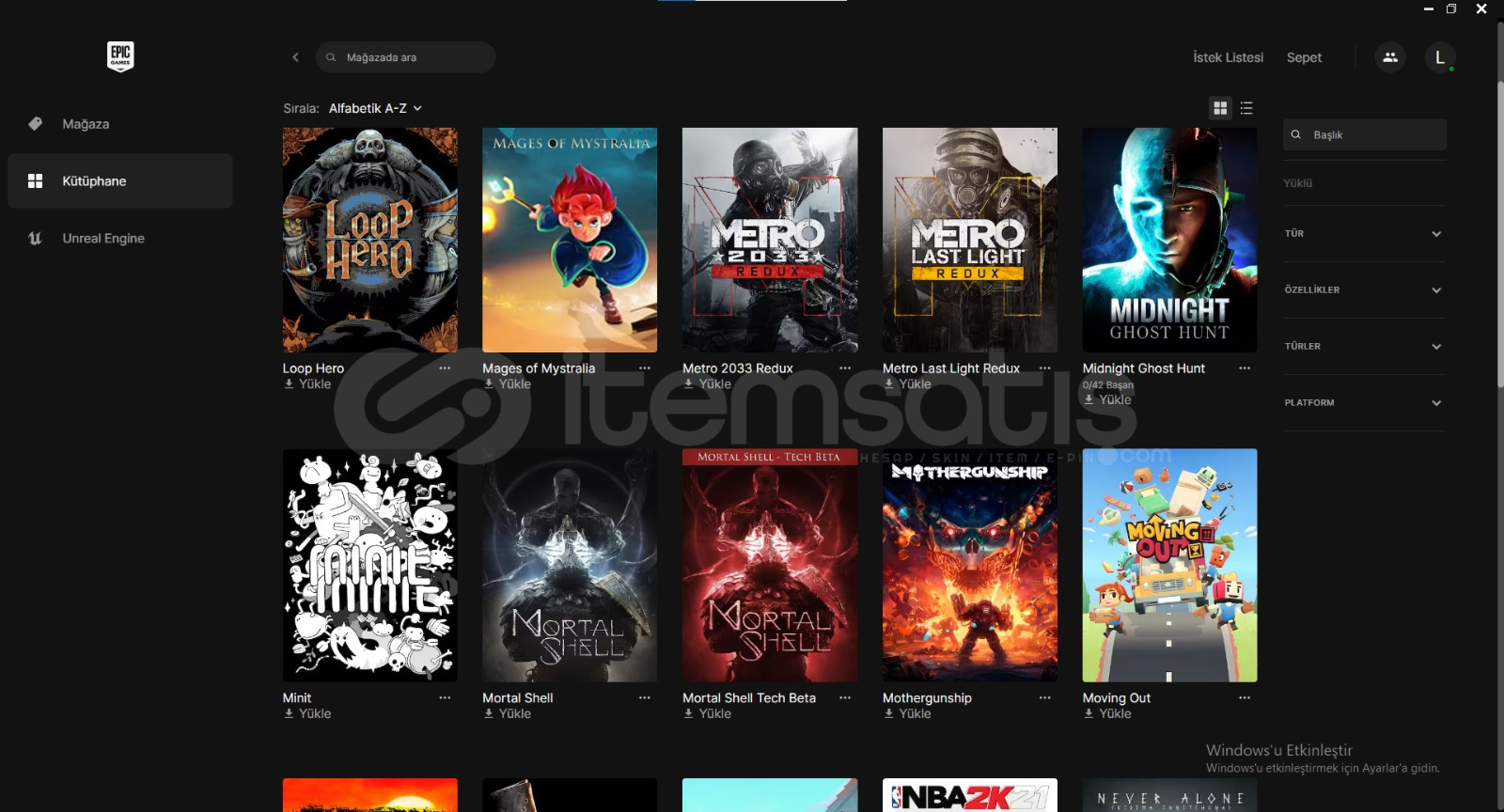Open more options for Metro Last Light Redux
1504x812 pixels.
pos(1044,368)
